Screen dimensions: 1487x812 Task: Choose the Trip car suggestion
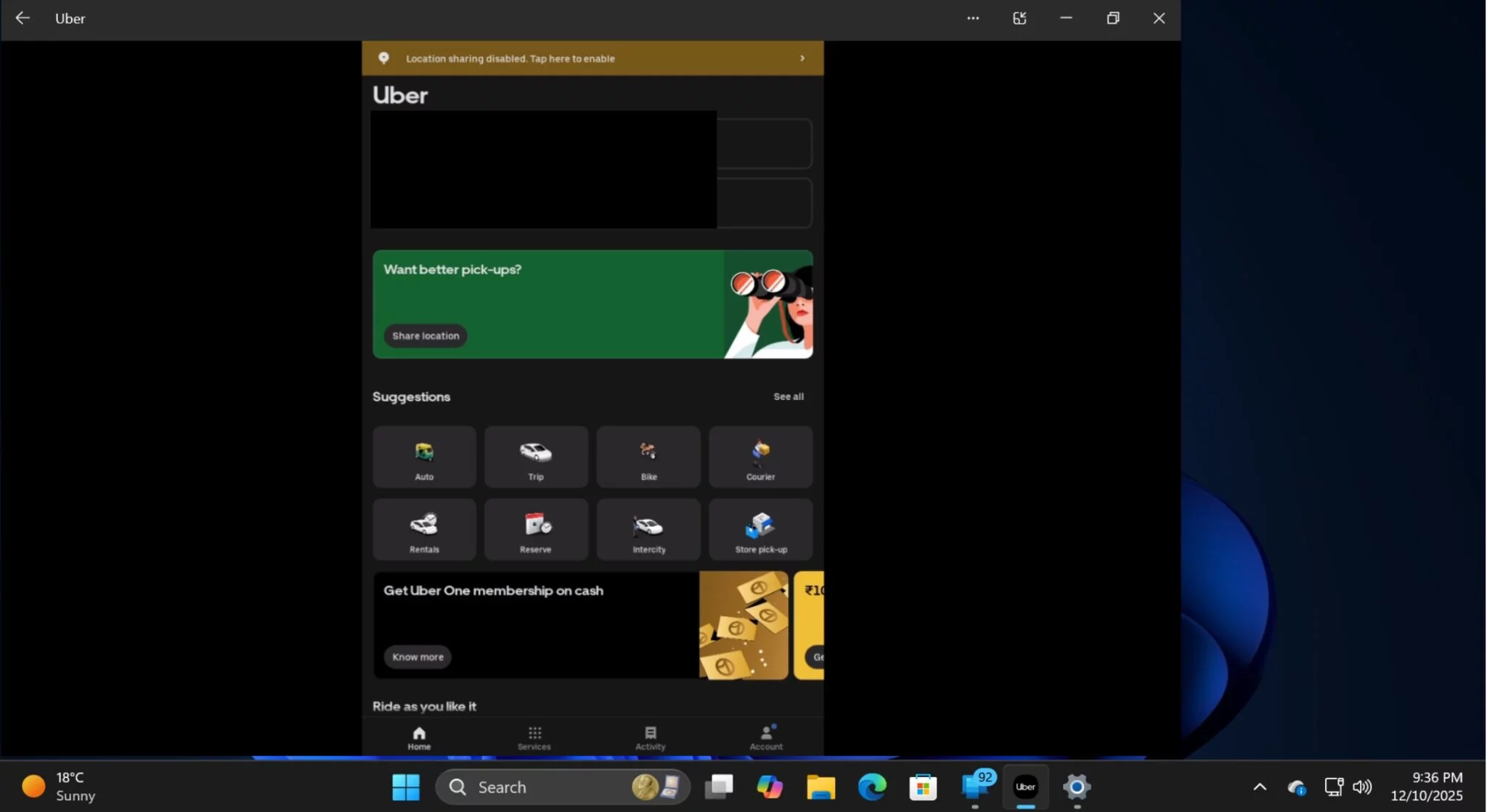click(x=536, y=456)
